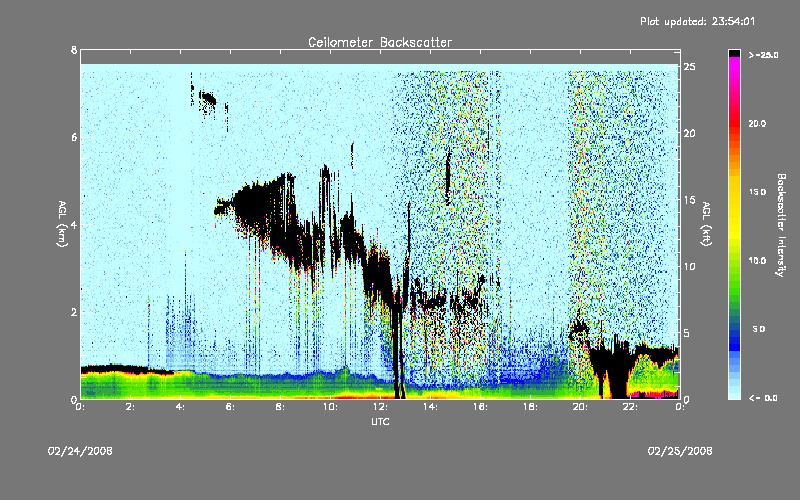Viewport: 800px width, 500px height.
Task: Click the vertical black streak near 5 km at 14:40 UTC
Action: tap(447, 176)
